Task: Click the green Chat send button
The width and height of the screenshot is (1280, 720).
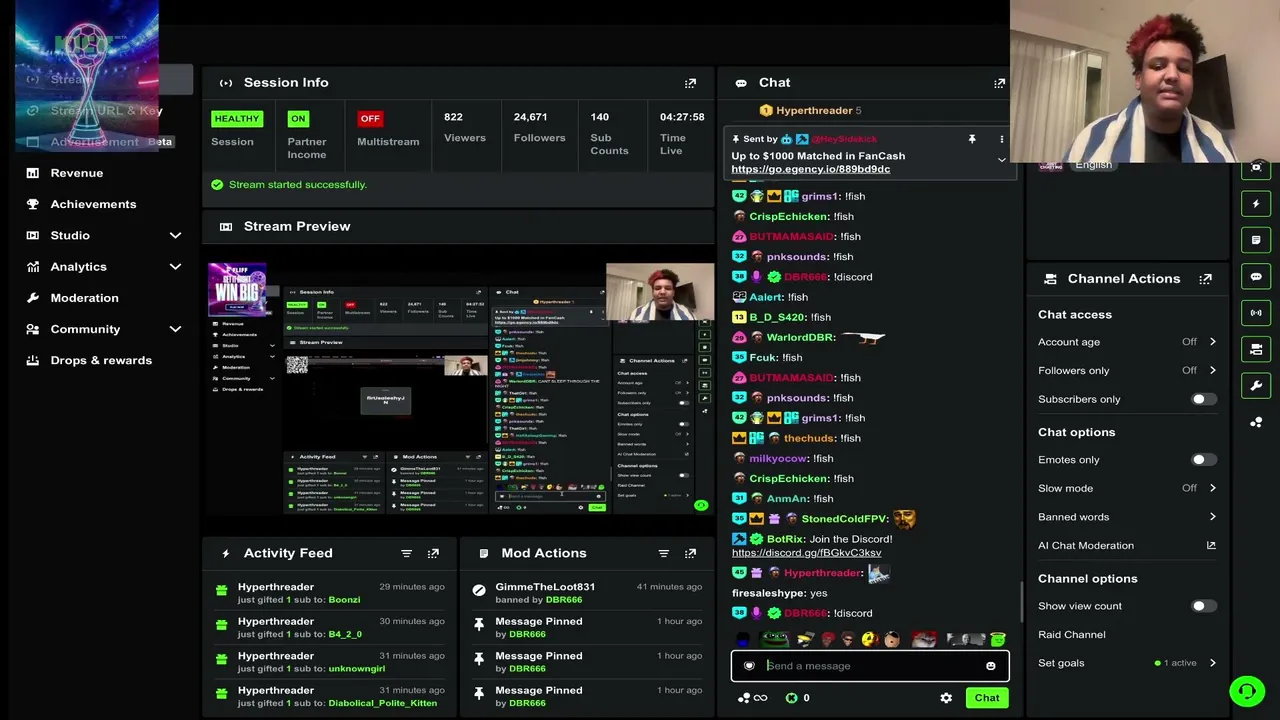Action: [987, 698]
